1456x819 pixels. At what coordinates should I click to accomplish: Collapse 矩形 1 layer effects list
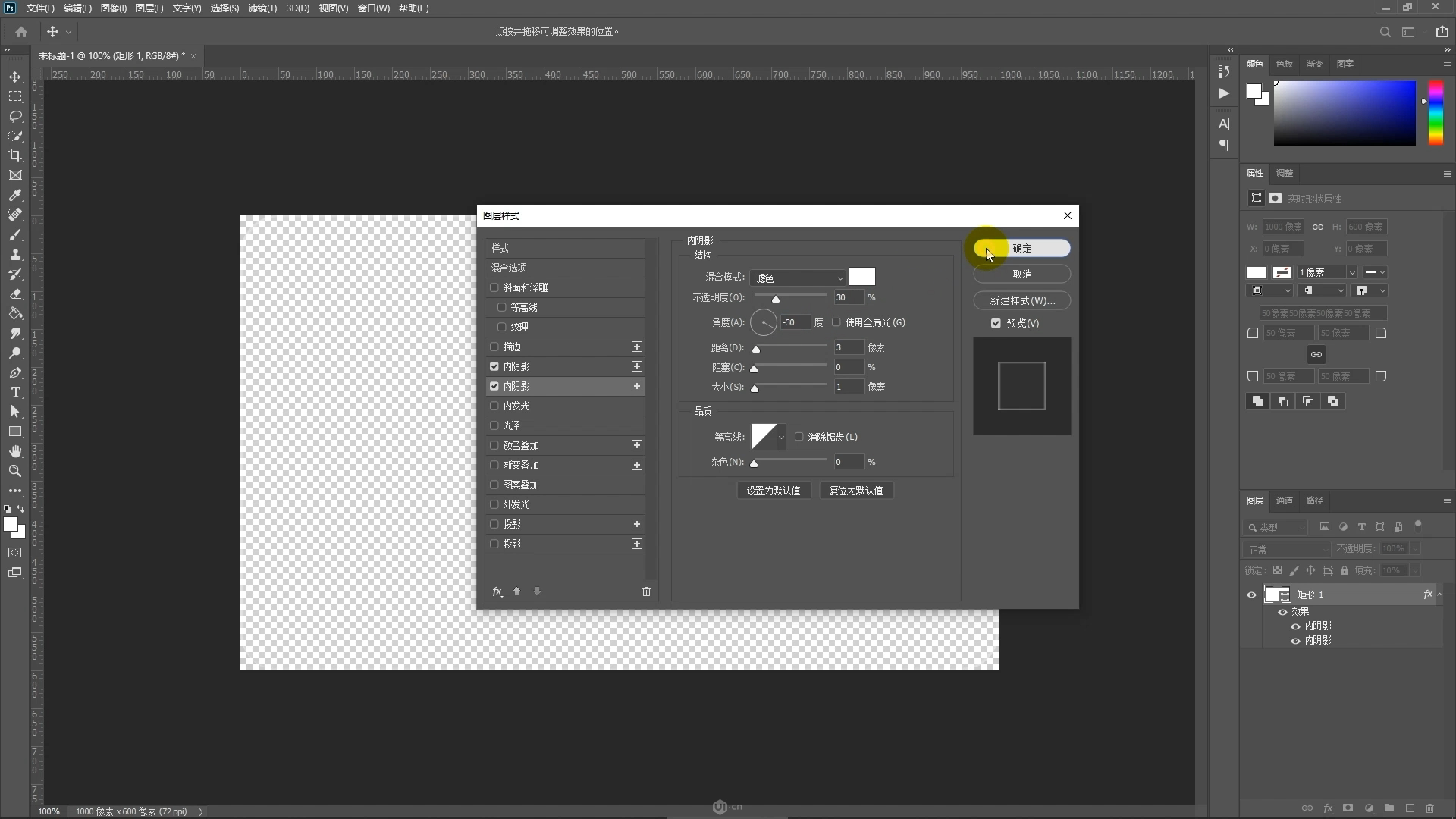(1440, 595)
